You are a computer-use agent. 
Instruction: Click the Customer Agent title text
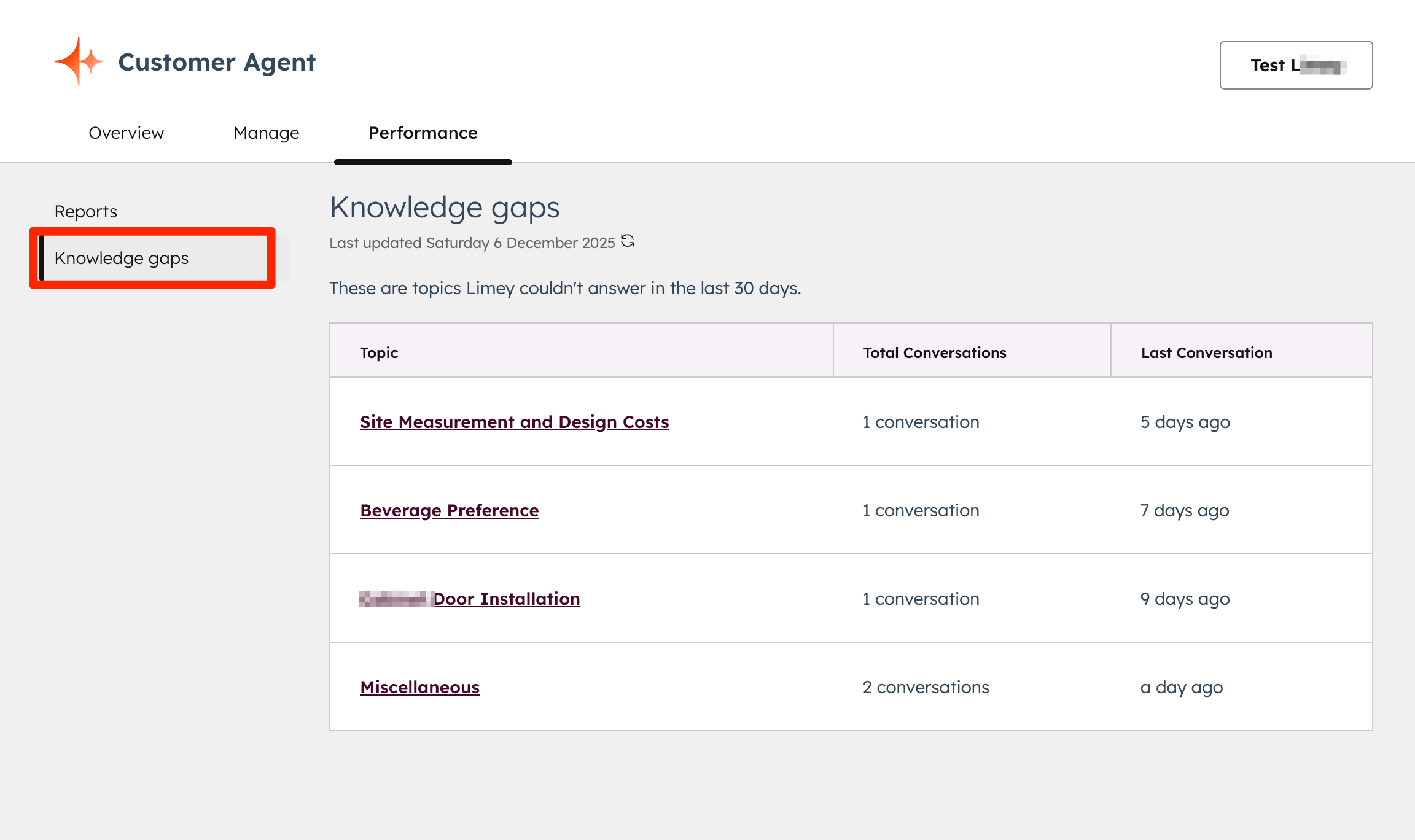216,61
